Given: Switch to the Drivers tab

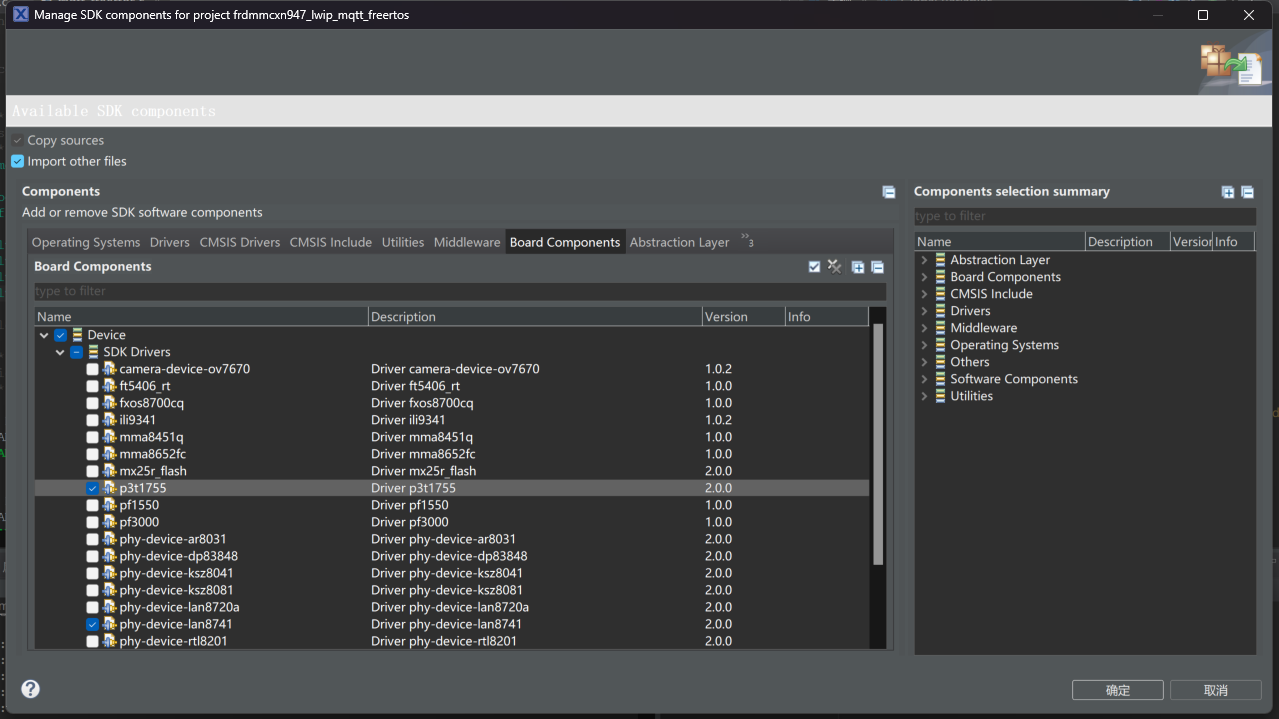Looking at the screenshot, I should click(x=170, y=242).
